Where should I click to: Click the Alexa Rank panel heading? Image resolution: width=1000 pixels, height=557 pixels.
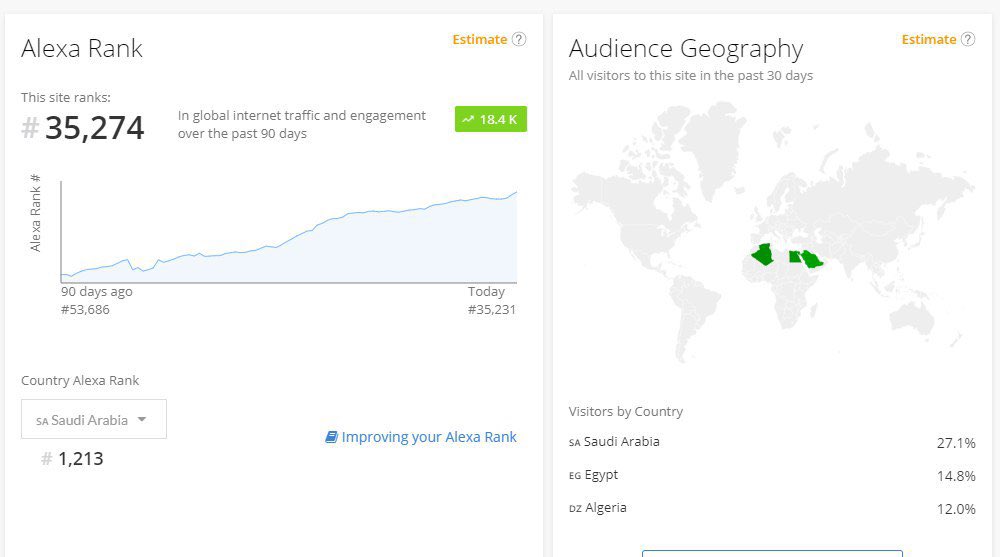pos(82,48)
